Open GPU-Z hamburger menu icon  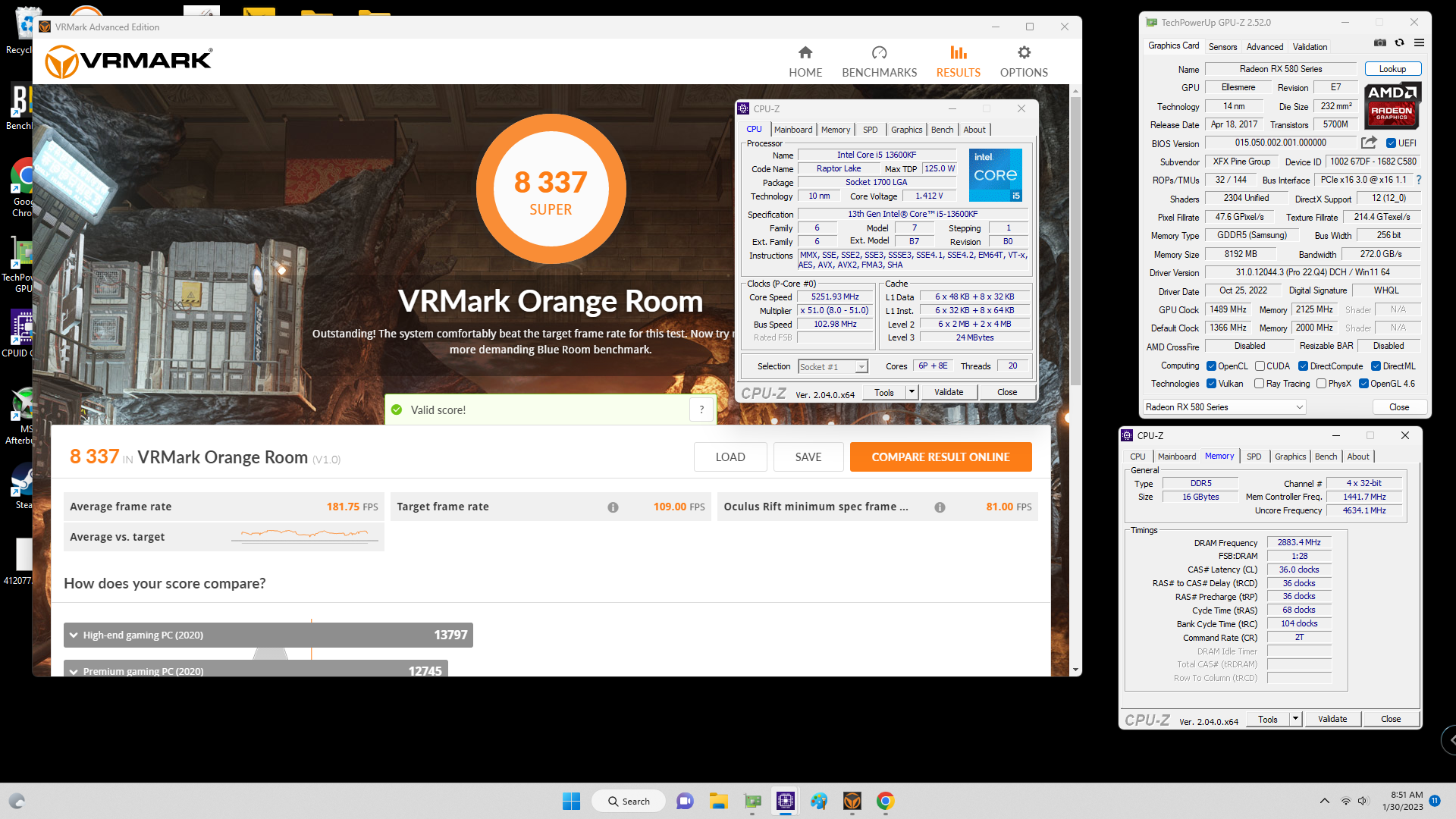(1419, 43)
